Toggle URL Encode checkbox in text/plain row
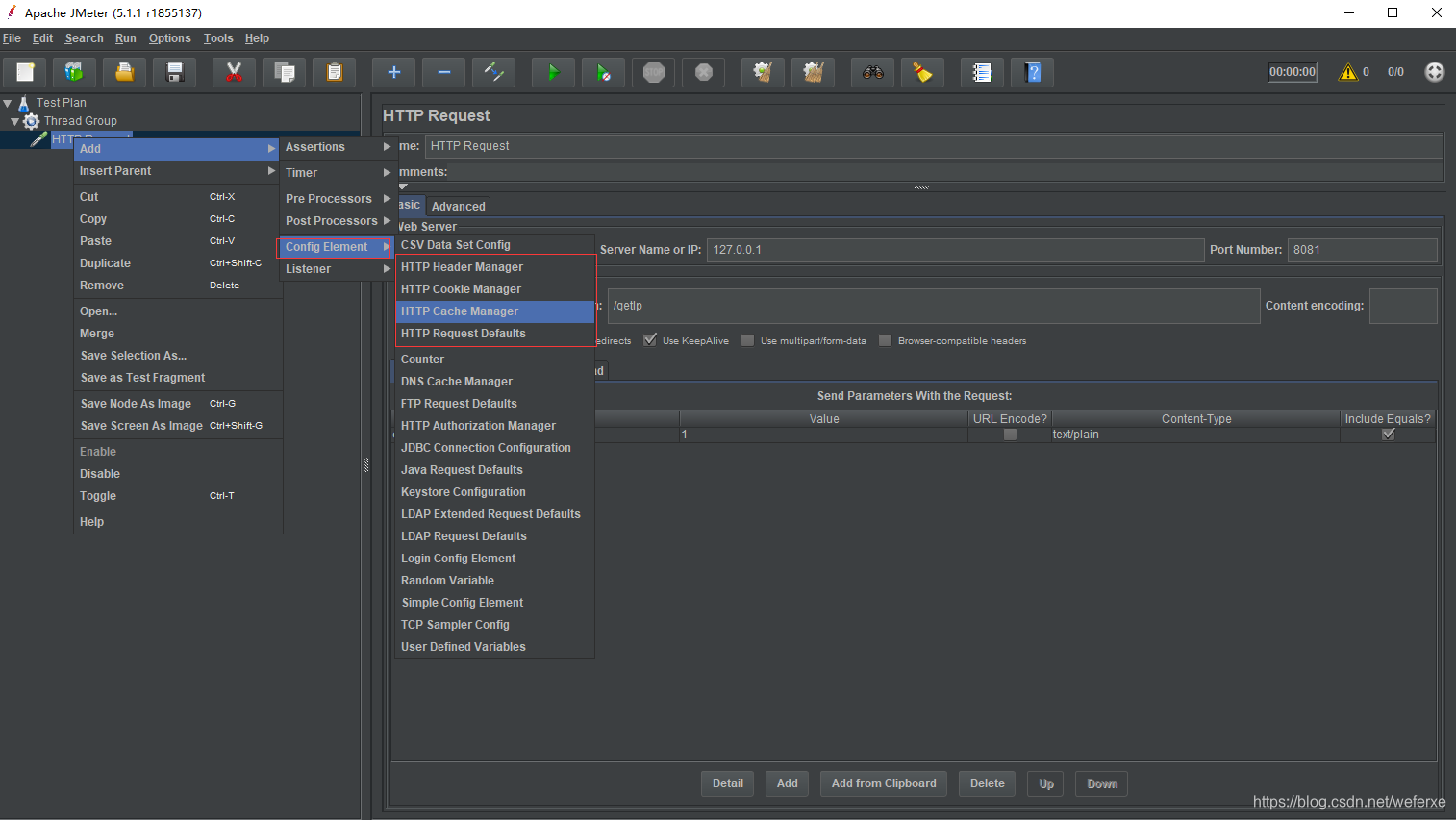The width and height of the screenshot is (1456, 820). point(1010,435)
